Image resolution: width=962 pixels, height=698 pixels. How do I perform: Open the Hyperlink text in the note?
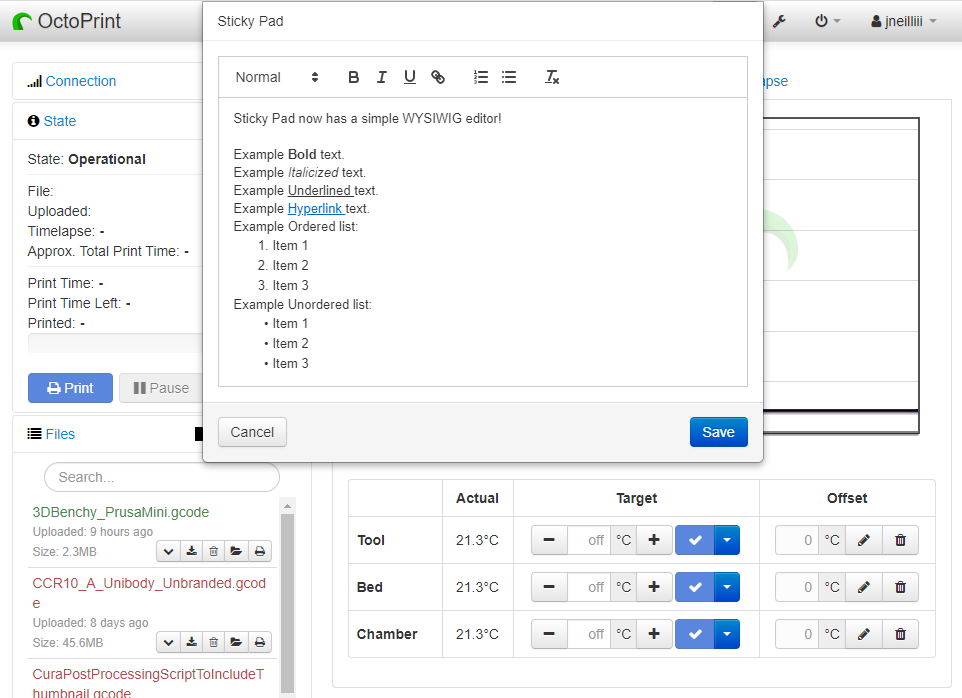tap(315, 209)
